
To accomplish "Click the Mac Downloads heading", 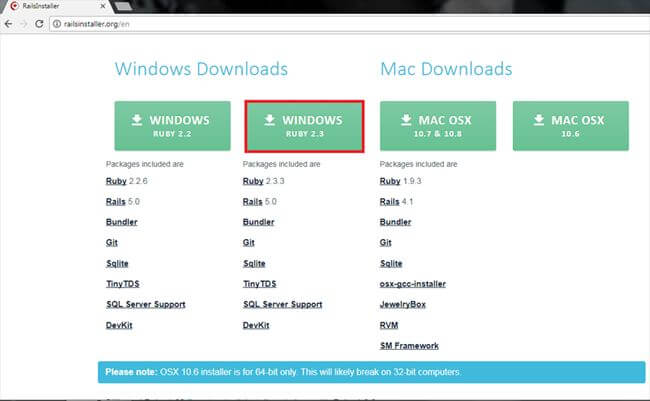I will coord(446,69).
